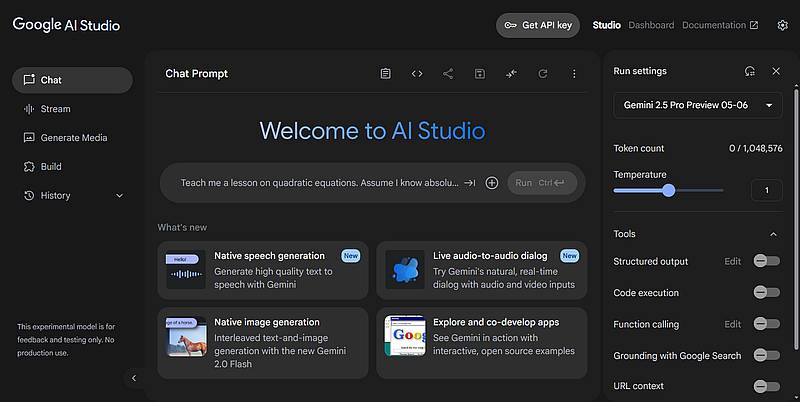Click the share prompt icon
800x402 pixels.
point(448,74)
